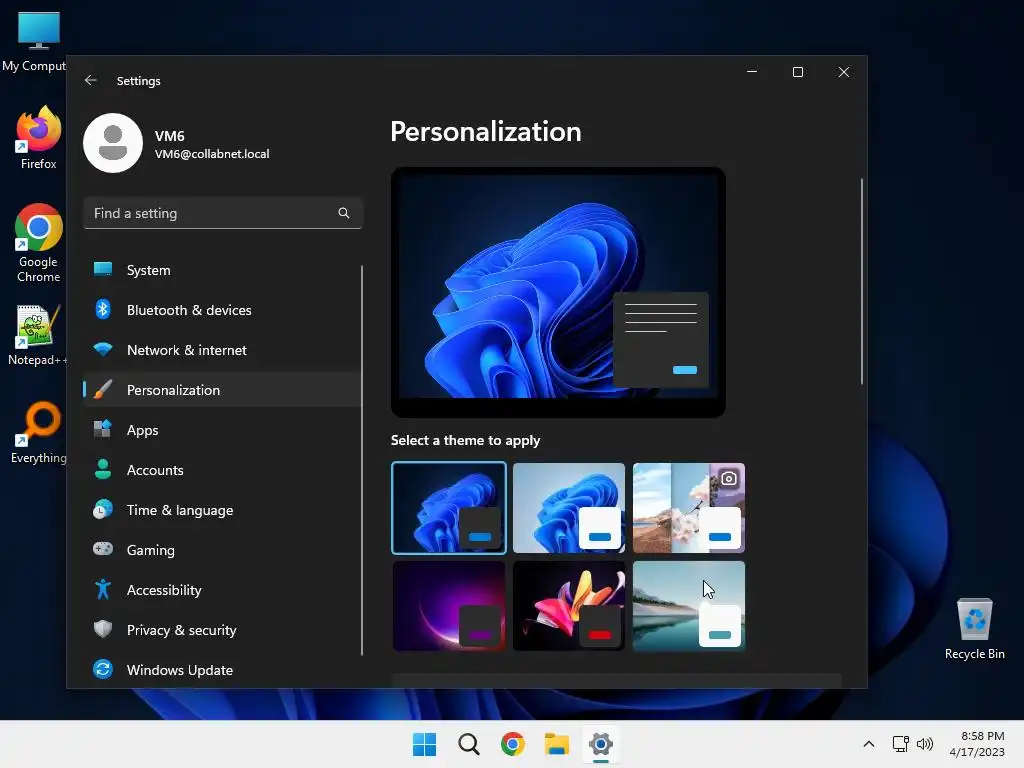
Task: Apply the colorful flower red-accent theme
Action: tap(569, 605)
